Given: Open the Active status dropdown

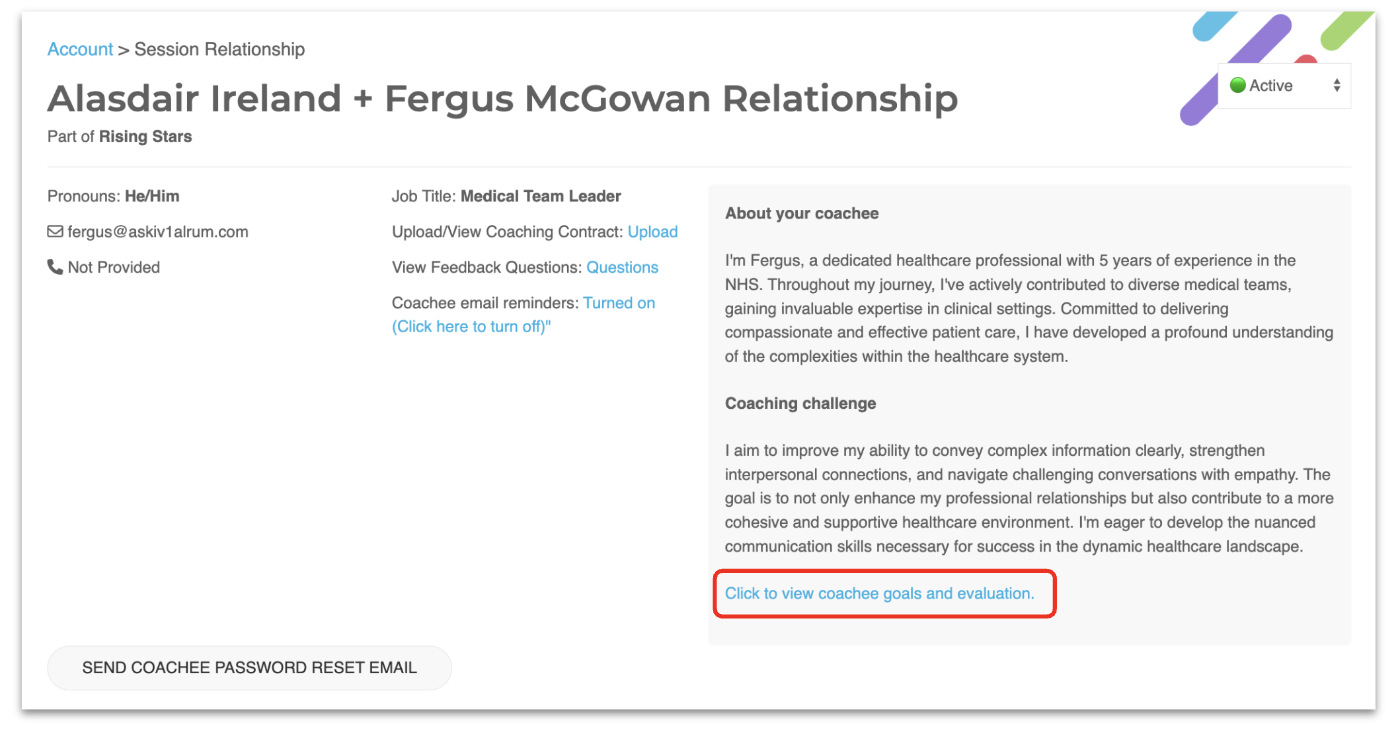Looking at the screenshot, I should [1284, 86].
